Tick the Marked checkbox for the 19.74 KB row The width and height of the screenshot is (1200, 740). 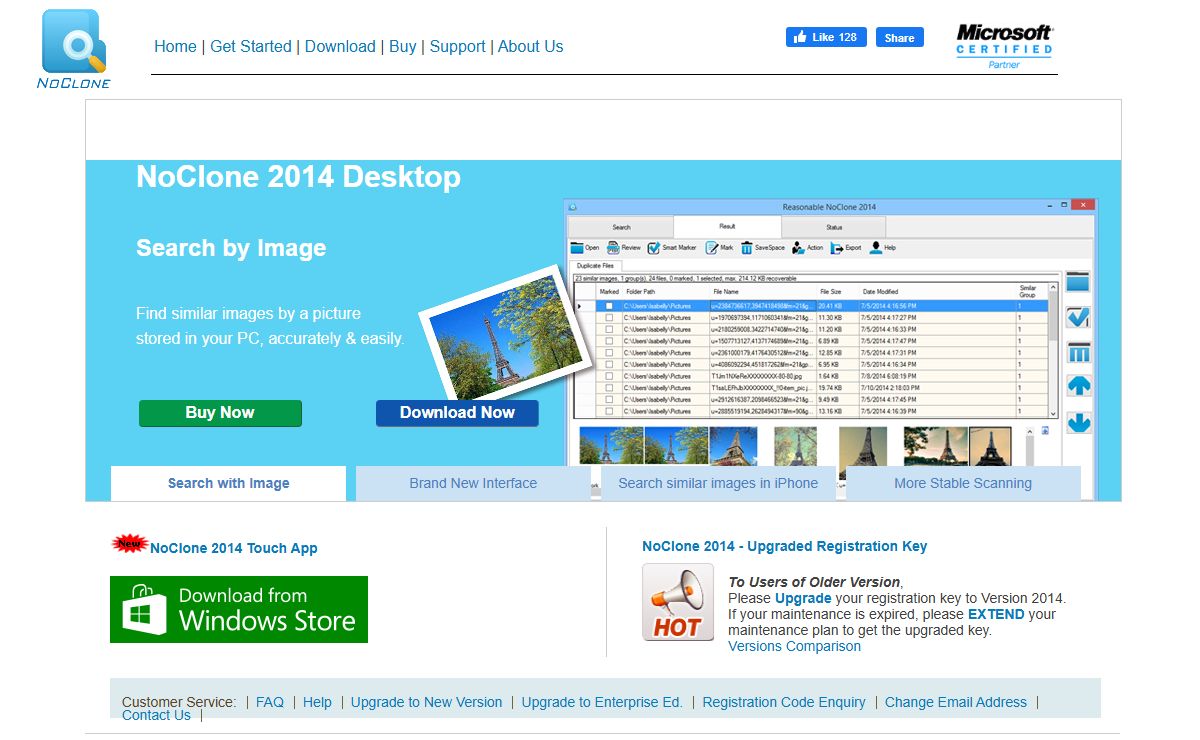(608, 388)
